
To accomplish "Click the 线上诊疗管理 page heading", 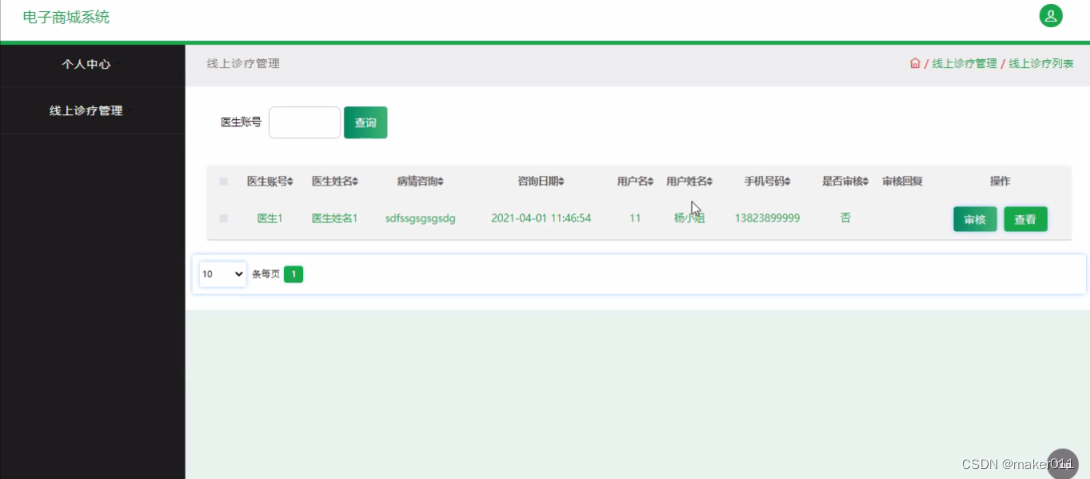I will 243,64.
